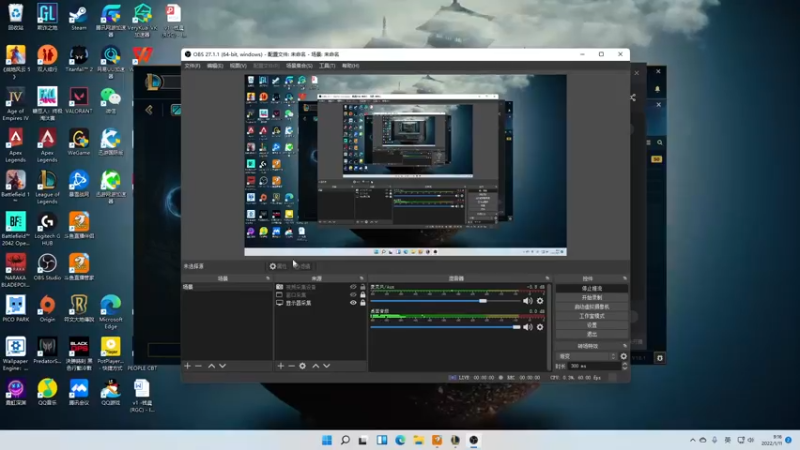Move selected source up in Sources list

(x=316, y=366)
